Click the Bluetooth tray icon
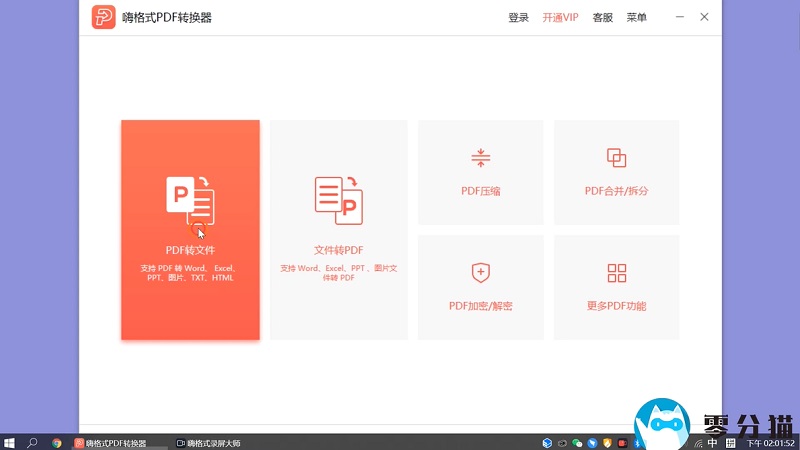The width and height of the screenshot is (800, 450). pos(637,443)
